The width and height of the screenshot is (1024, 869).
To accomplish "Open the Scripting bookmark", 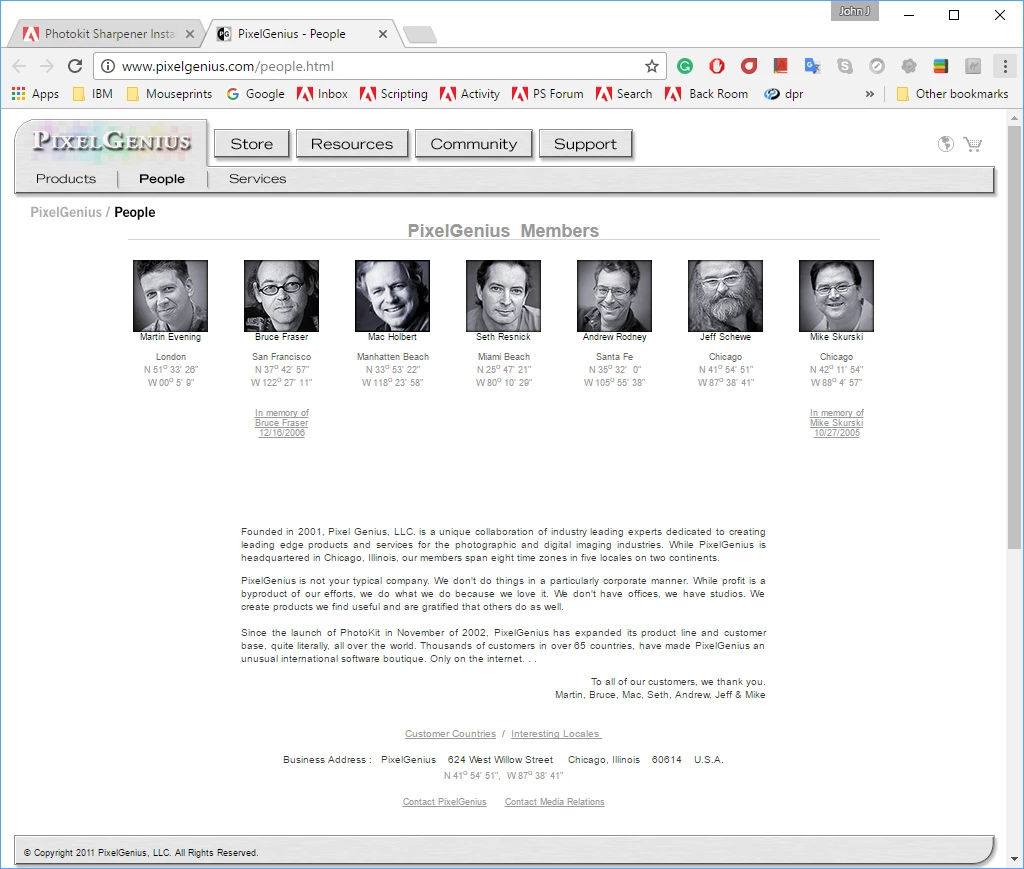I will (x=394, y=94).
